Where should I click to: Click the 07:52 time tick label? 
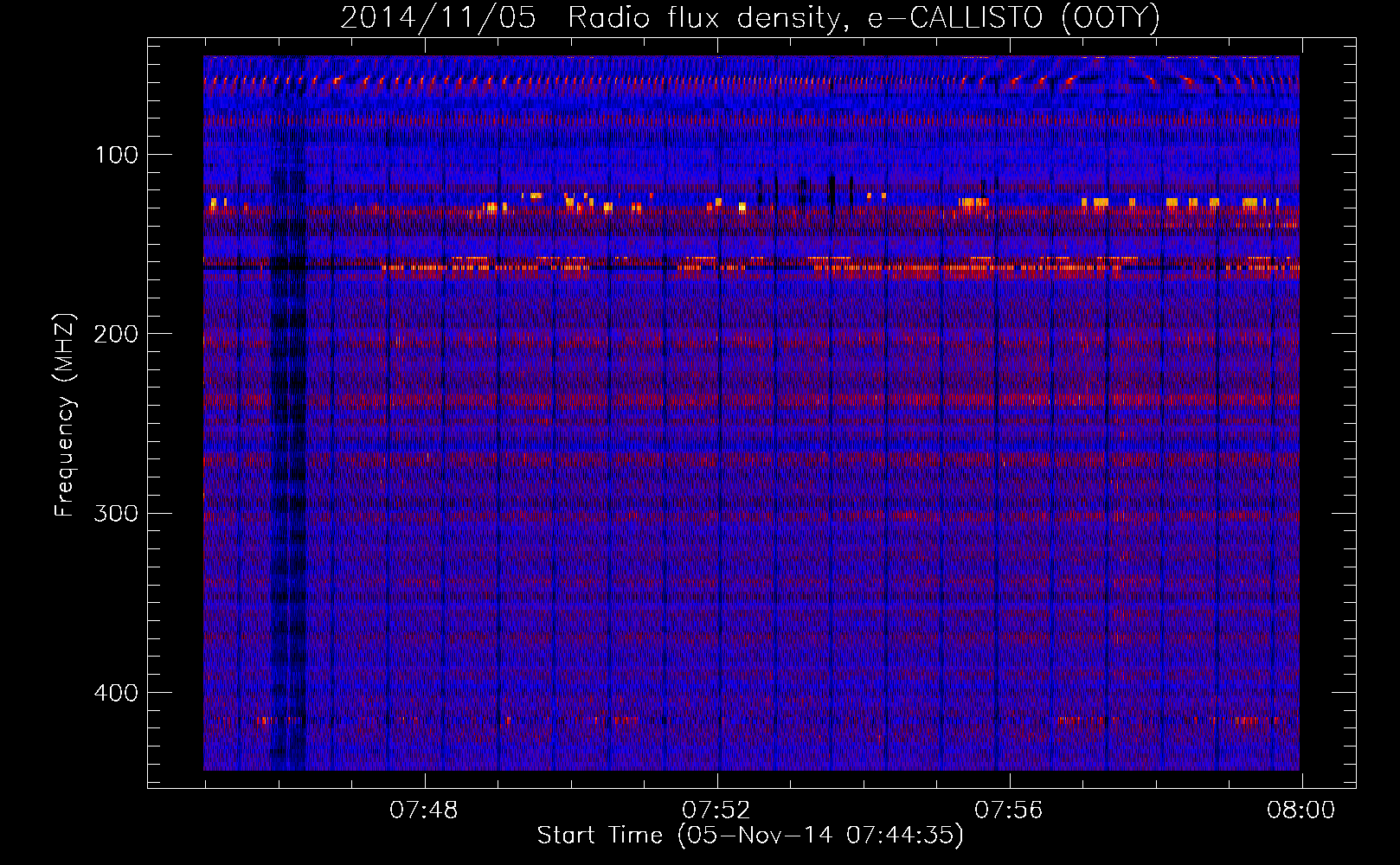click(716, 811)
